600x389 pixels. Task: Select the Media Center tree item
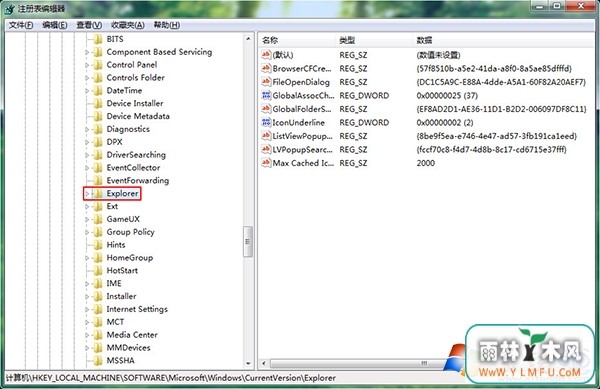132,335
